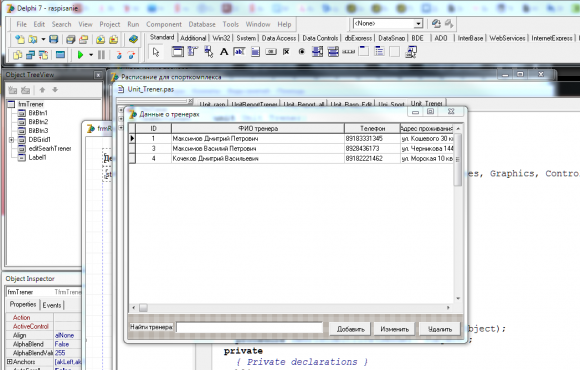
Task: Click the Save file disk icon
Action: pyautogui.click(x=54, y=40)
